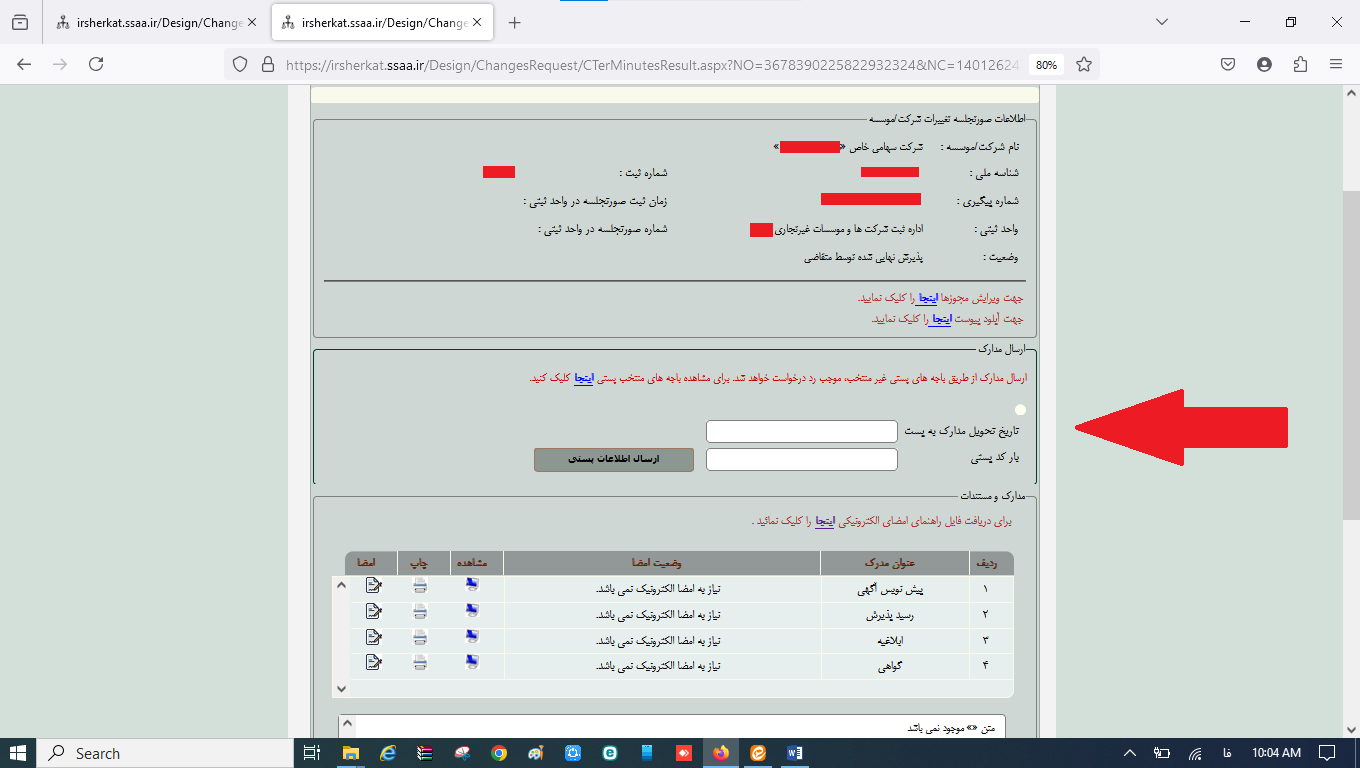The image size is (1360, 768).
Task: Open the اینجا electronic signature guide link
Action: tap(825, 521)
